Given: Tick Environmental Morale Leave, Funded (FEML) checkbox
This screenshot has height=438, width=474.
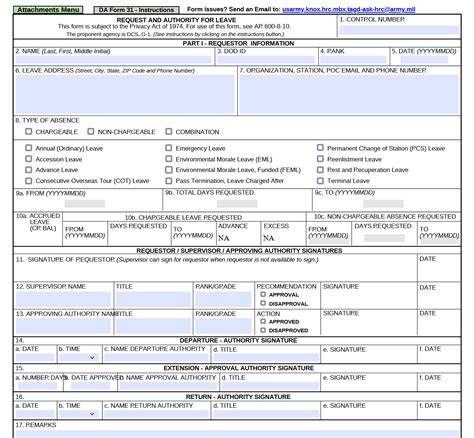Looking at the screenshot, I should [169, 170].
